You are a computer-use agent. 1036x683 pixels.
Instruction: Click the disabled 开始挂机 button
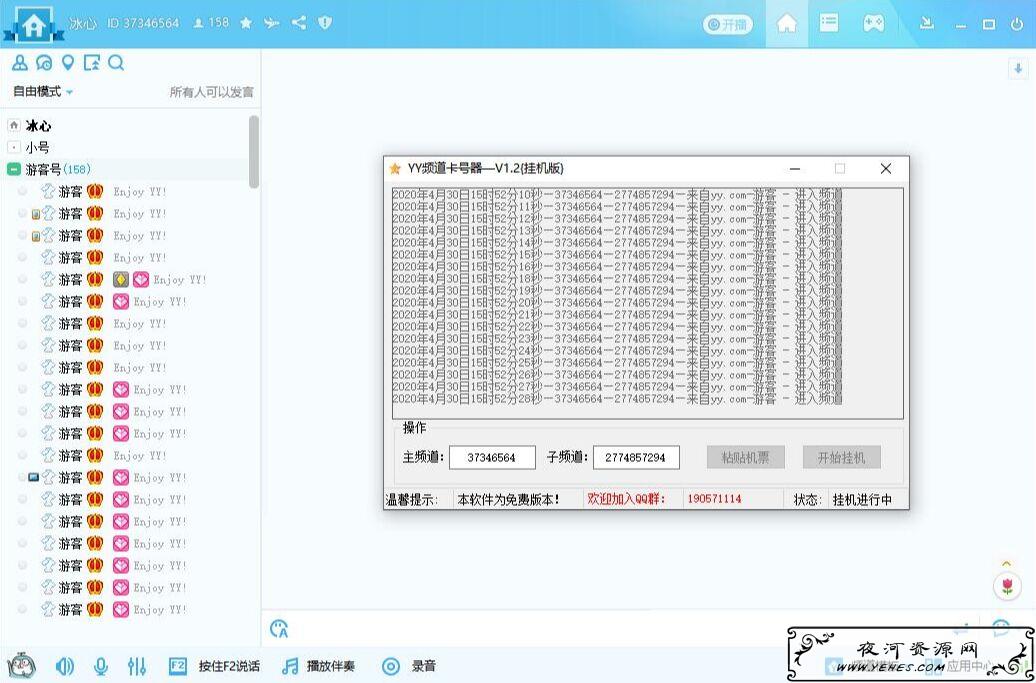click(841, 457)
